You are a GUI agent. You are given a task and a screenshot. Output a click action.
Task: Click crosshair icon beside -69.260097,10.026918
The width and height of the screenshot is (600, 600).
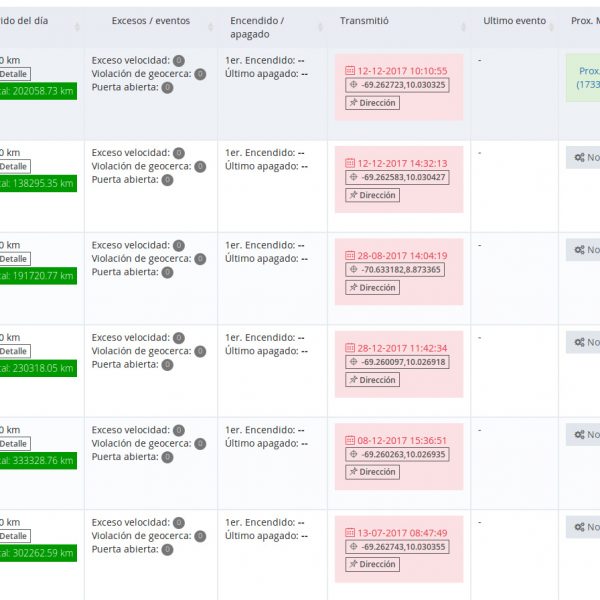[x=352, y=362]
